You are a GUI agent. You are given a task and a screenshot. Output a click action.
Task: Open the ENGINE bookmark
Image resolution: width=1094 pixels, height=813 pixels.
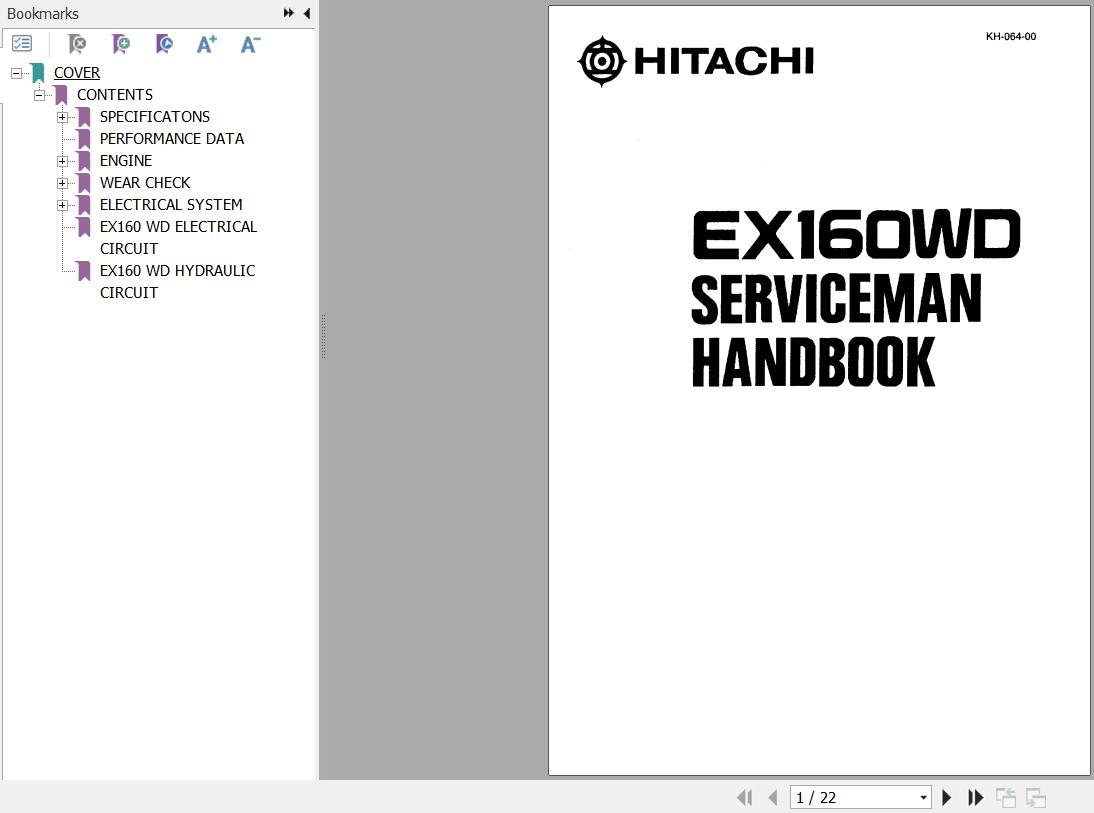point(126,161)
